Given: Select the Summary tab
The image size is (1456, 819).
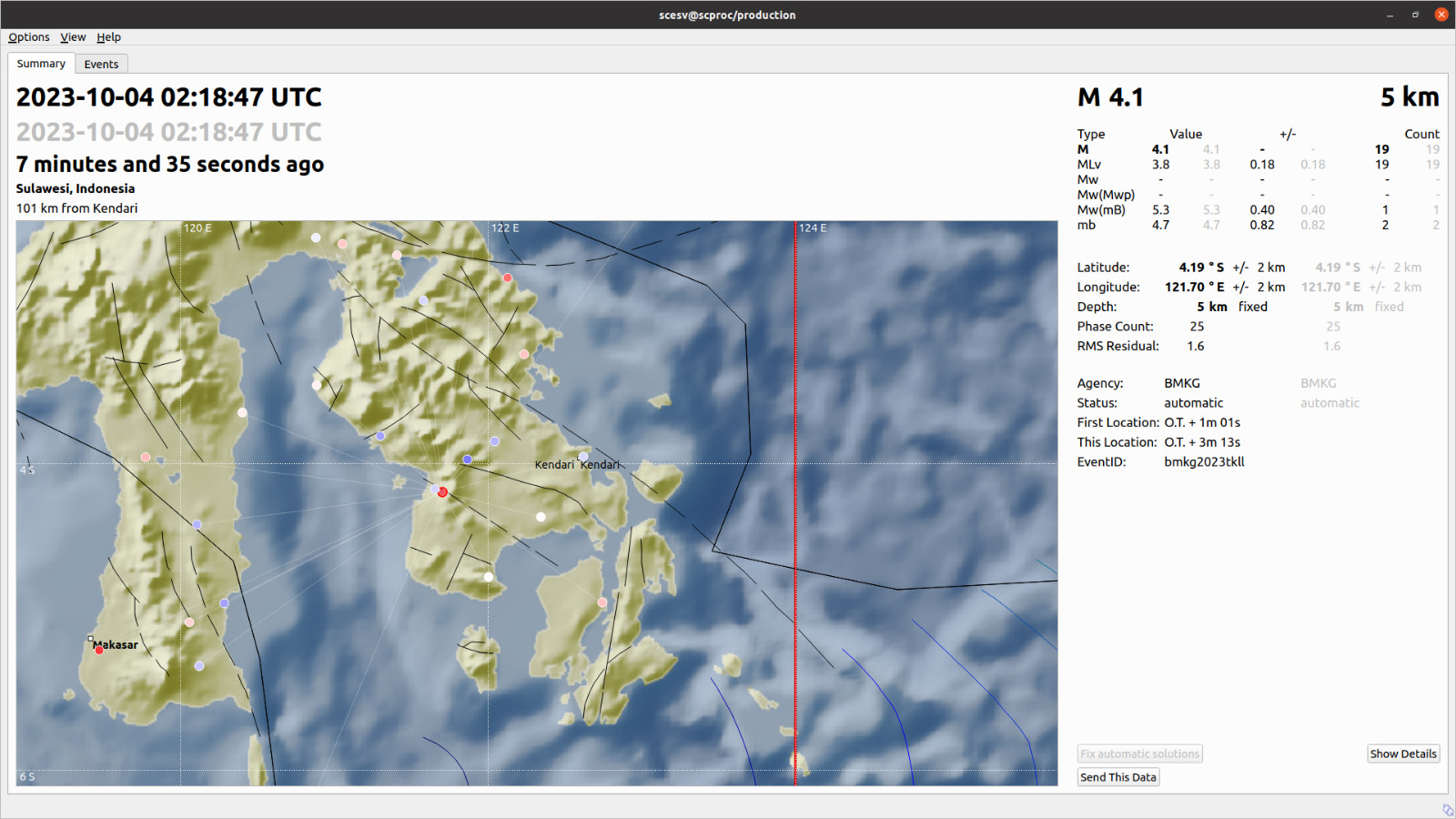Looking at the screenshot, I should click(41, 64).
